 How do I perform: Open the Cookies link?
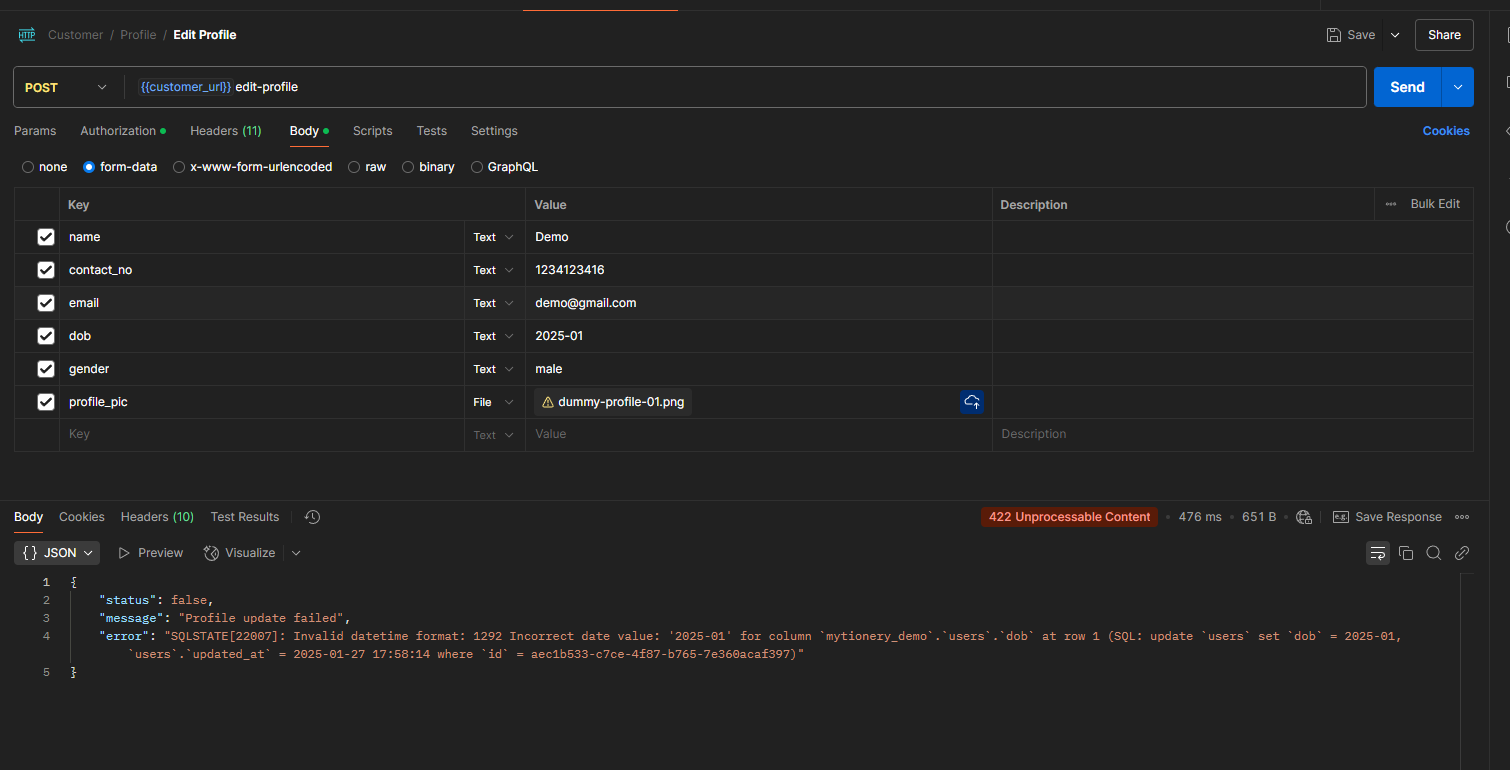1446,131
